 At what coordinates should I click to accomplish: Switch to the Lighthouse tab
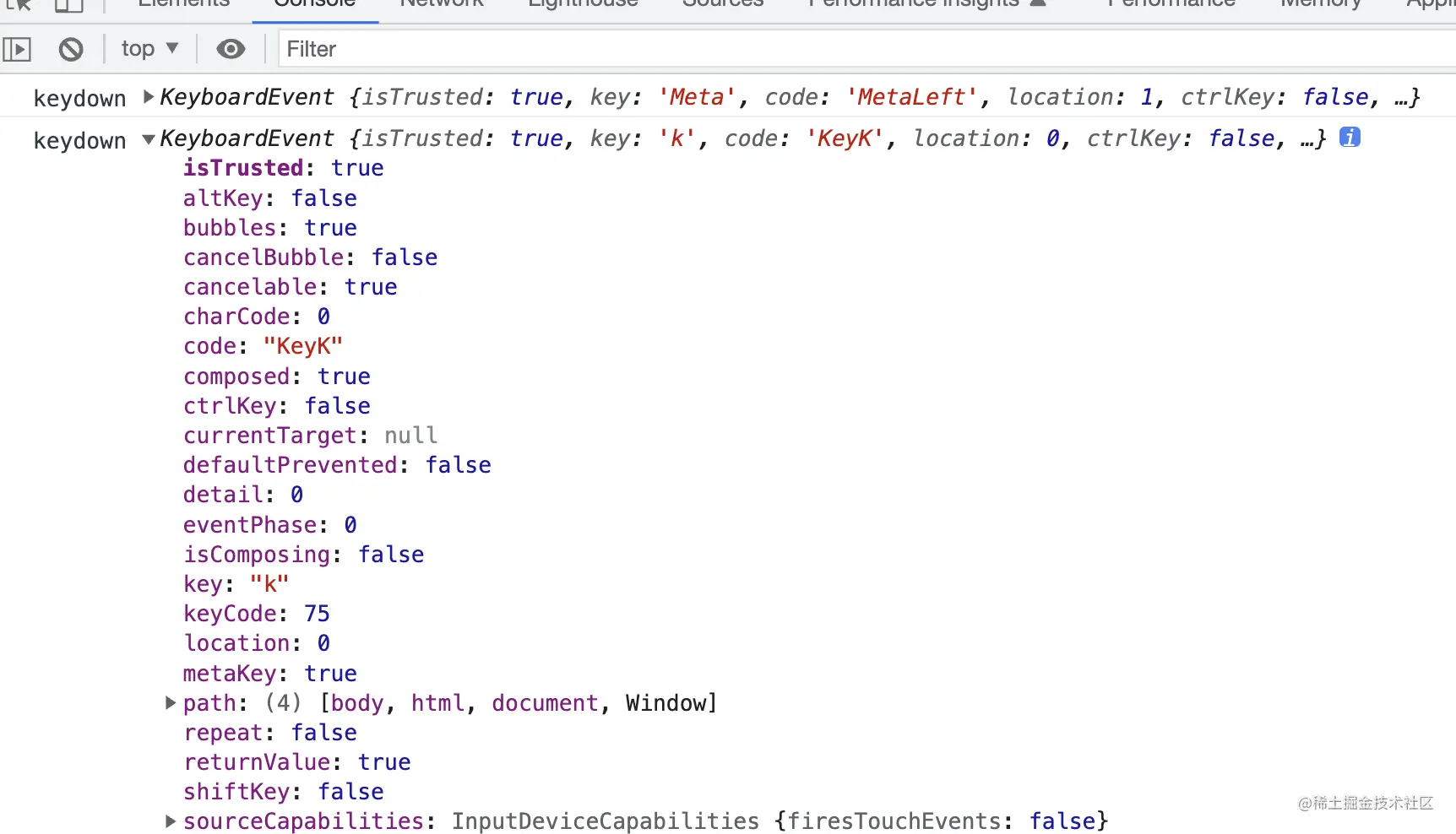[583, 4]
